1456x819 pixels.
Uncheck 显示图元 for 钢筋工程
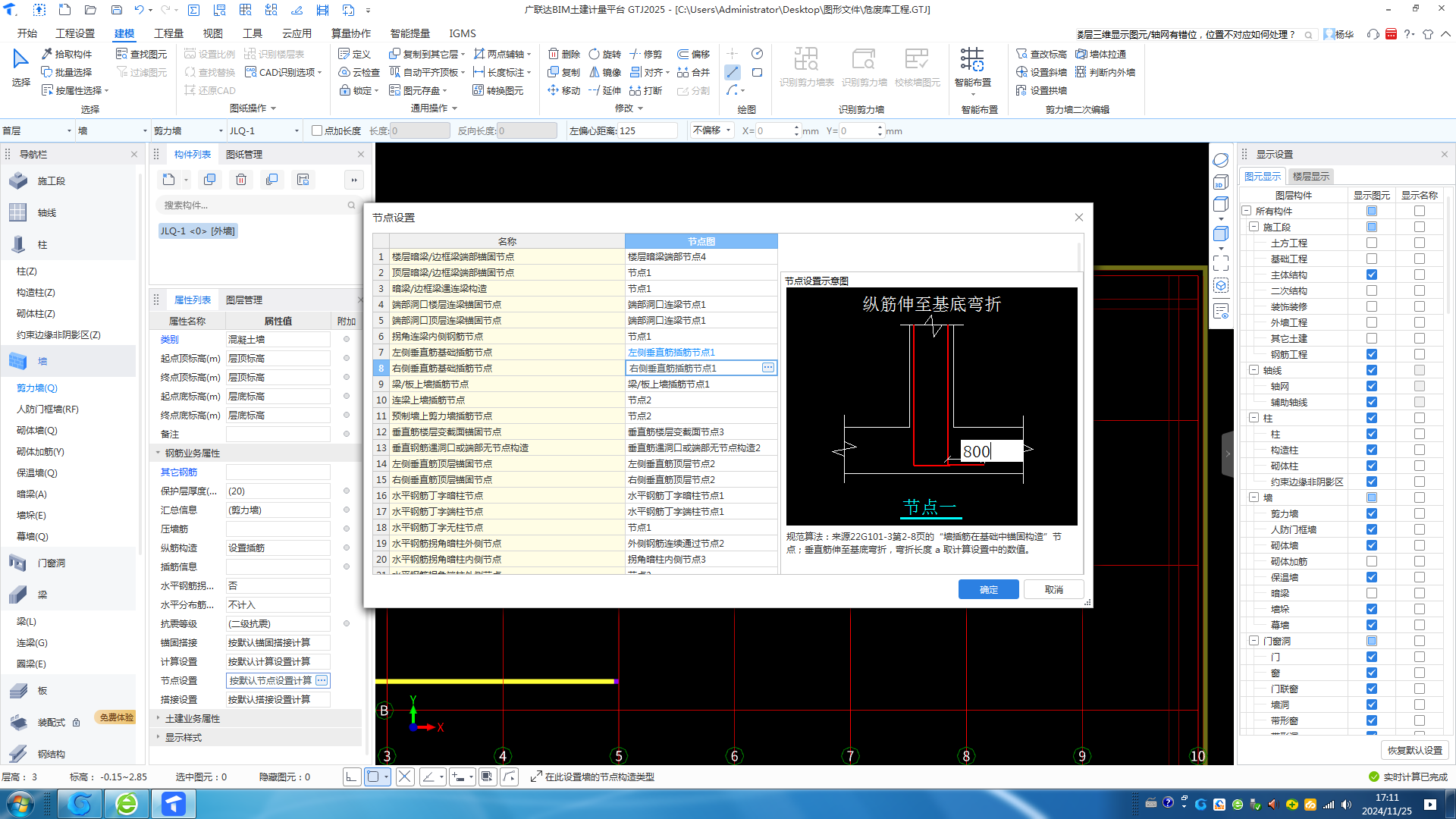tap(1372, 354)
